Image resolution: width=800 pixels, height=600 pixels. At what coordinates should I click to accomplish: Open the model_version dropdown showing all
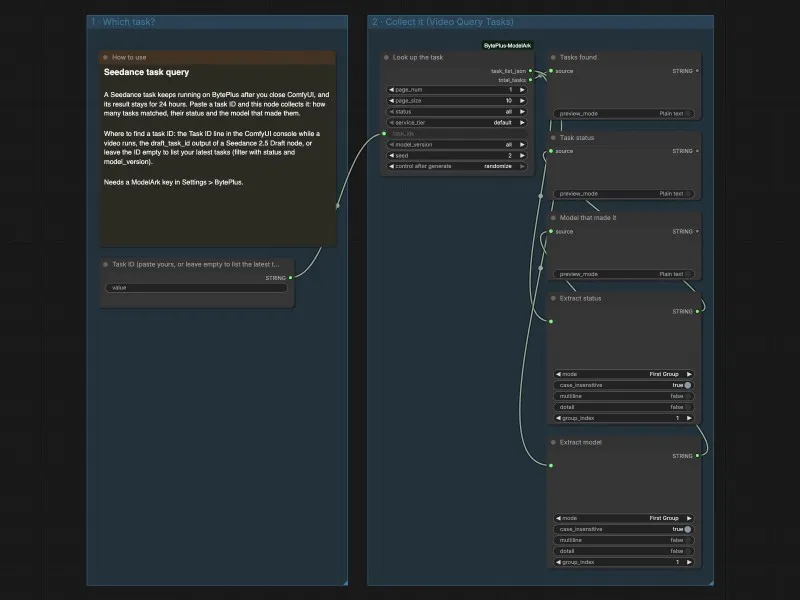[457, 145]
